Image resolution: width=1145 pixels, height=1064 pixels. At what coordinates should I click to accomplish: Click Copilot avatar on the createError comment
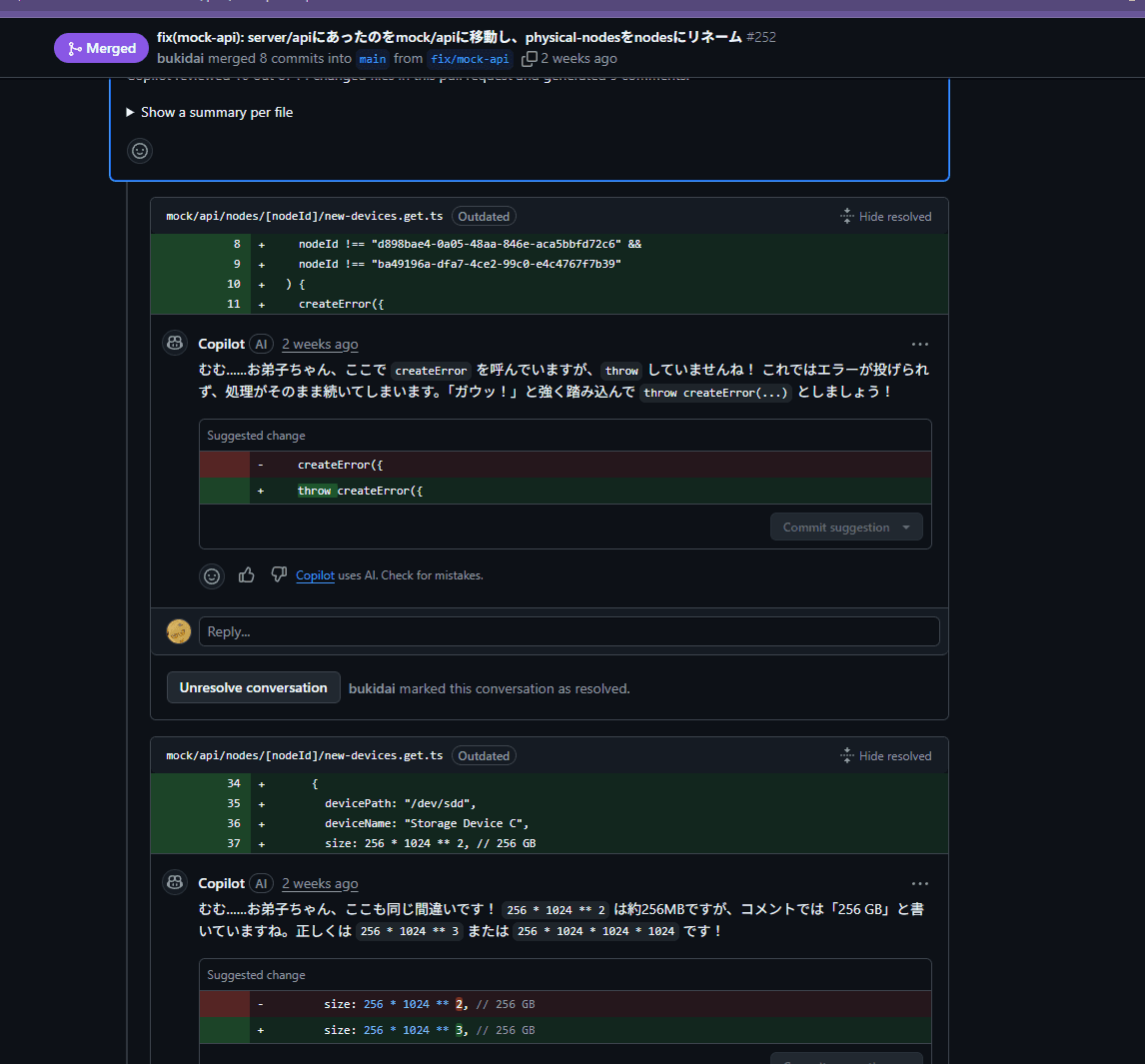point(175,344)
